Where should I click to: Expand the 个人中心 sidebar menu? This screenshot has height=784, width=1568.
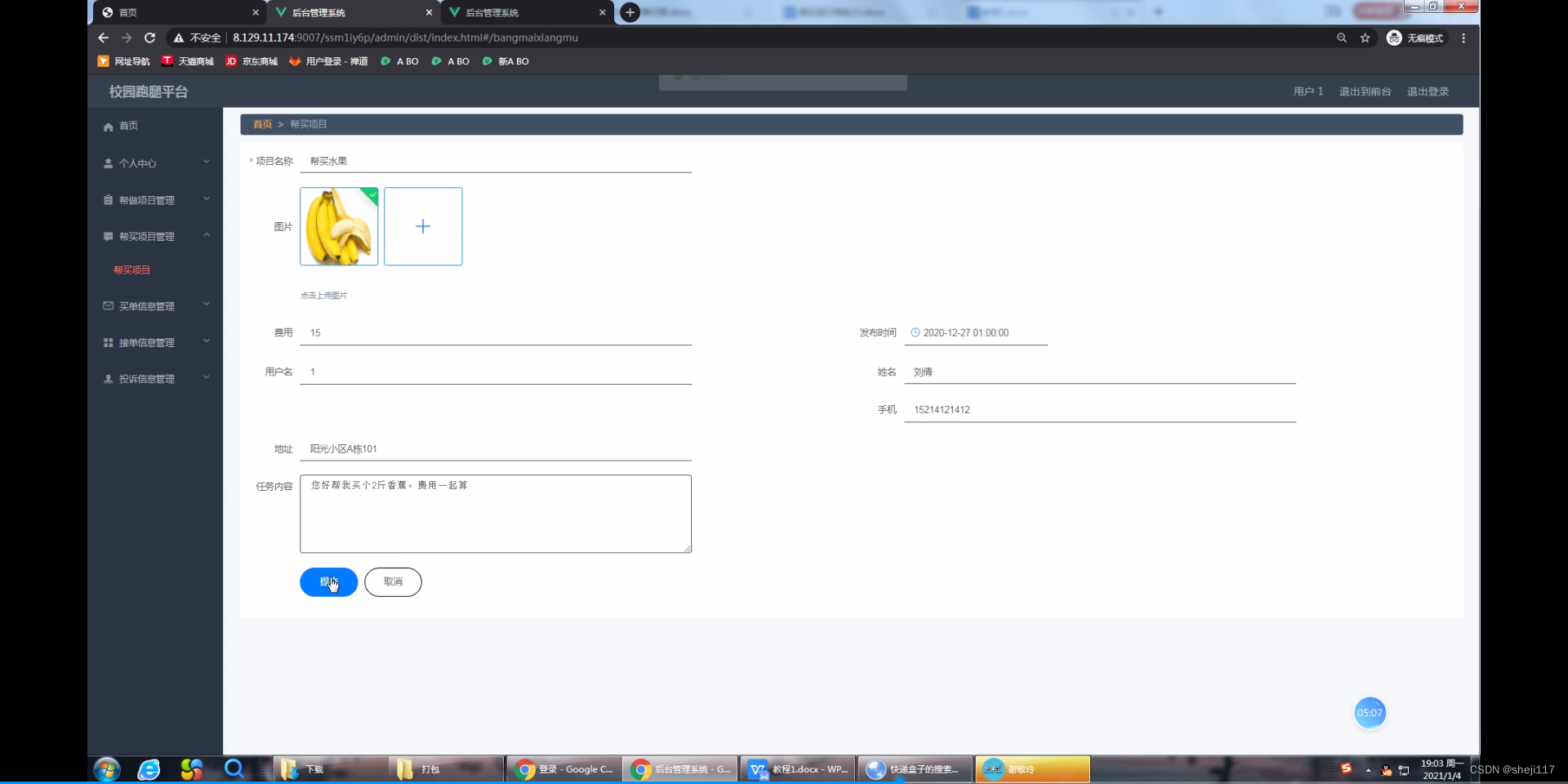click(x=155, y=163)
